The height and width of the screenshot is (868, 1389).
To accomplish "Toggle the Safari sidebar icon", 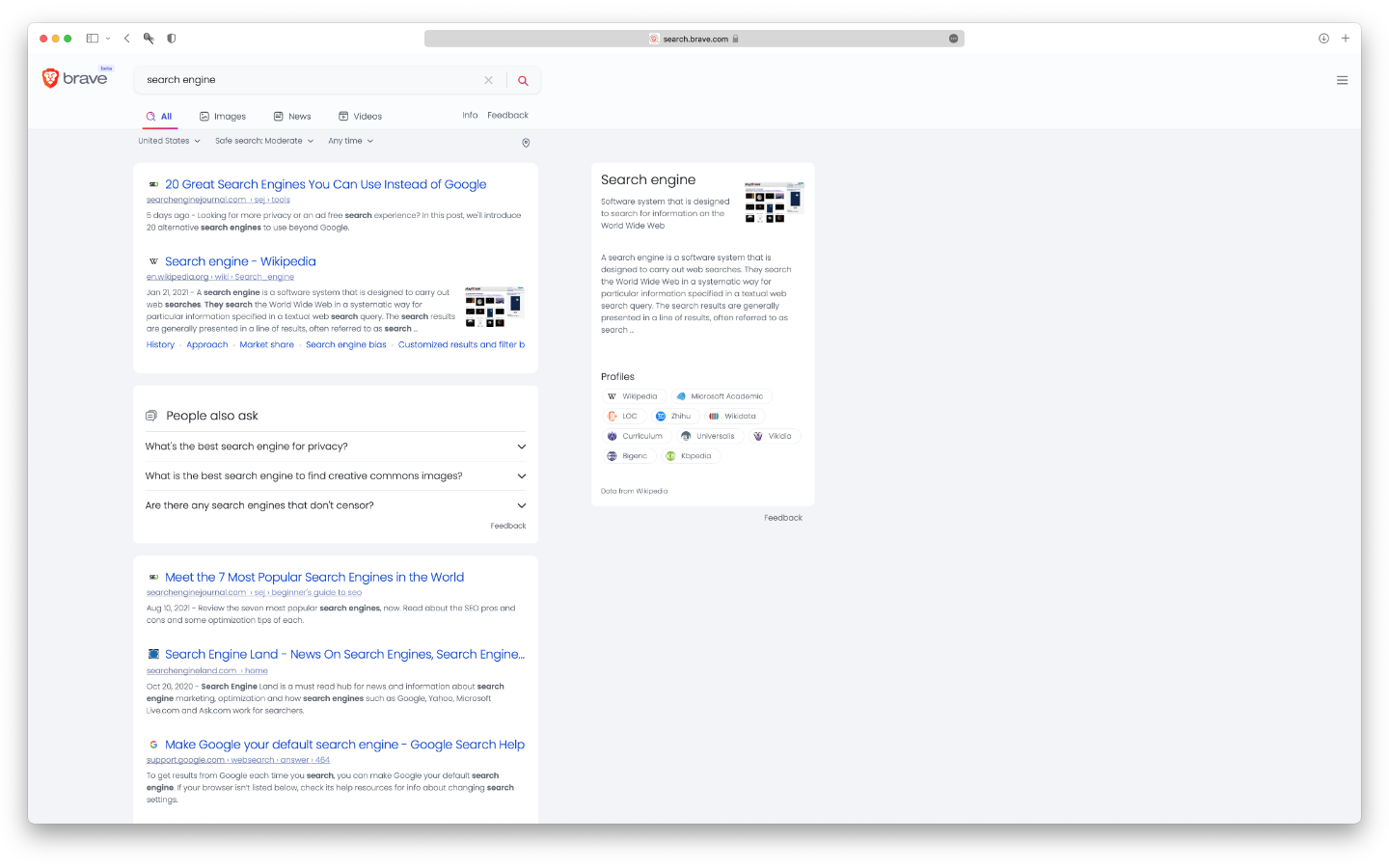I will point(93,39).
